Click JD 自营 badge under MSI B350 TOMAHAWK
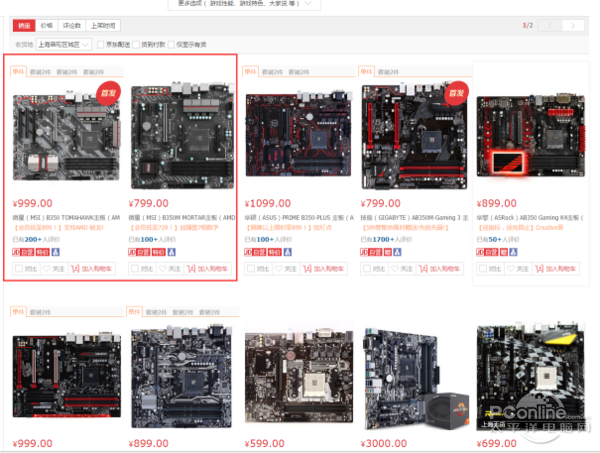 pyautogui.click(x=23, y=252)
